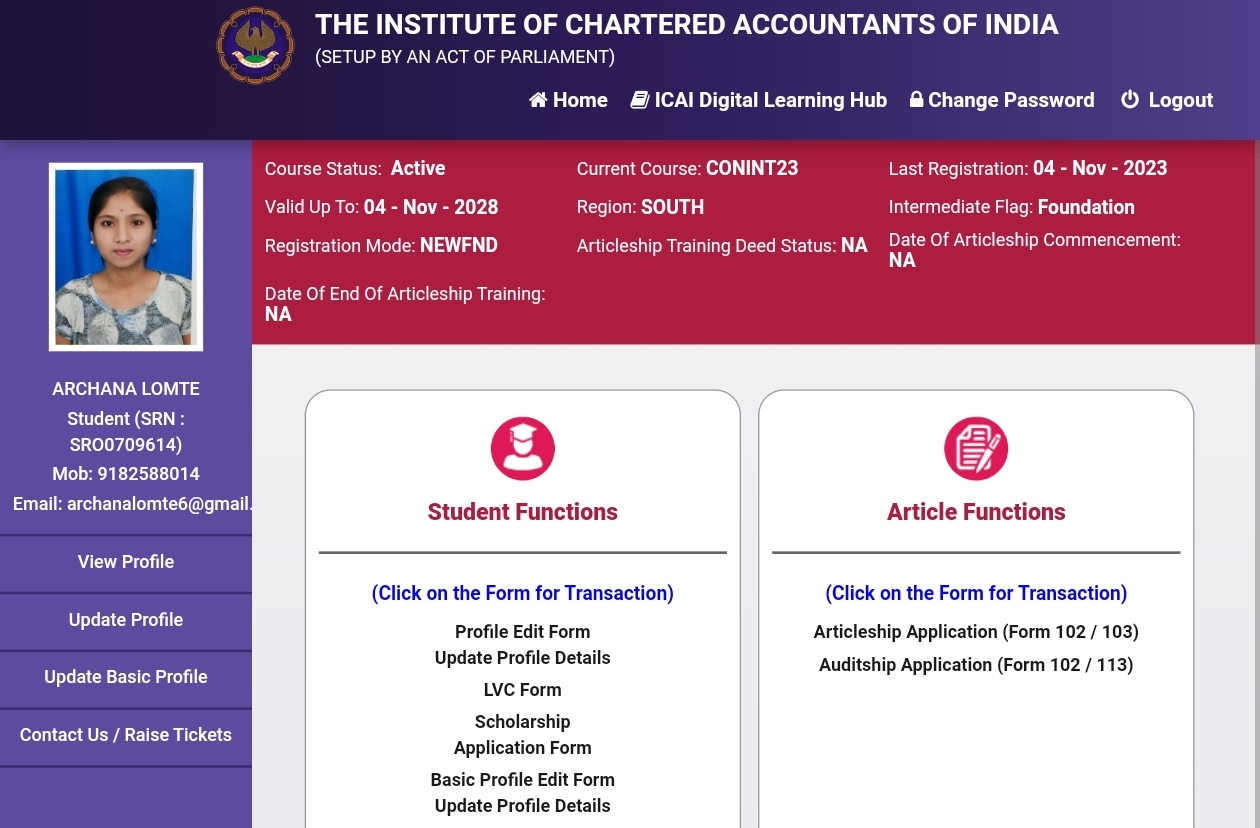Screen dimensions: 1260x828
Task: Click the Article Functions heading
Action: 976,512
